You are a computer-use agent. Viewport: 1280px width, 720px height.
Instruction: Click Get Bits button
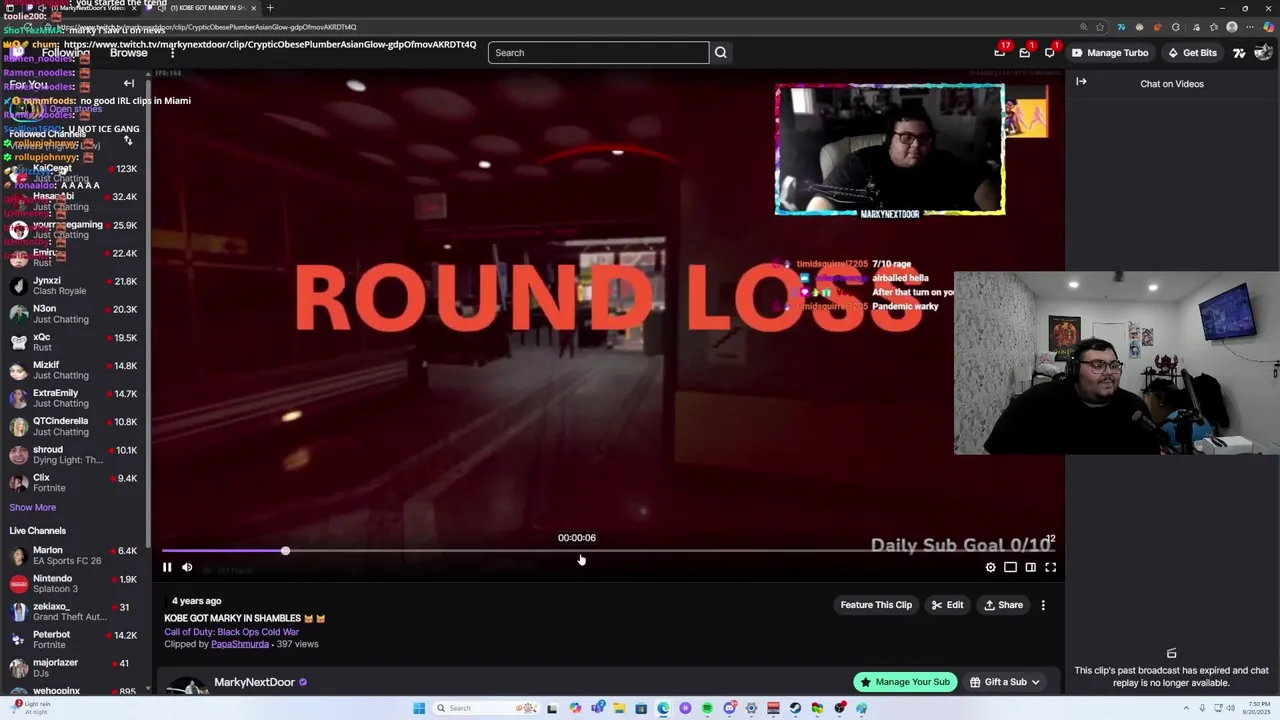(x=1192, y=53)
